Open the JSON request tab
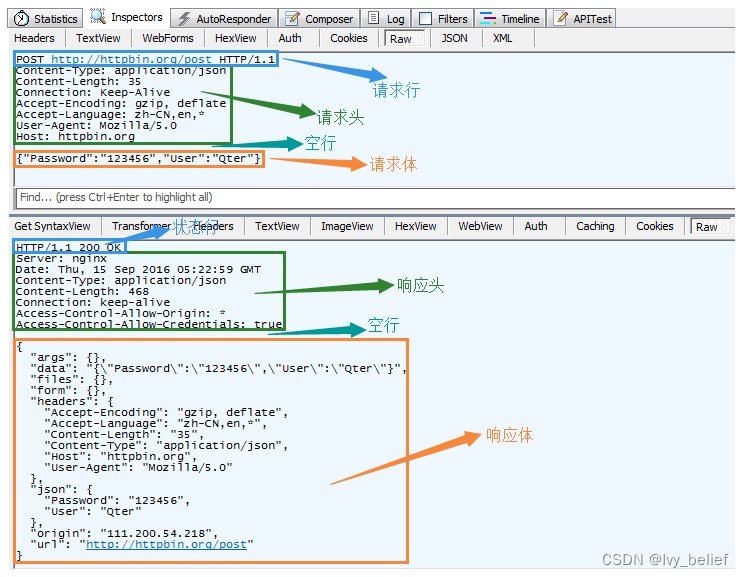Viewport: 744px width, 577px height. click(x=455, y=38)
